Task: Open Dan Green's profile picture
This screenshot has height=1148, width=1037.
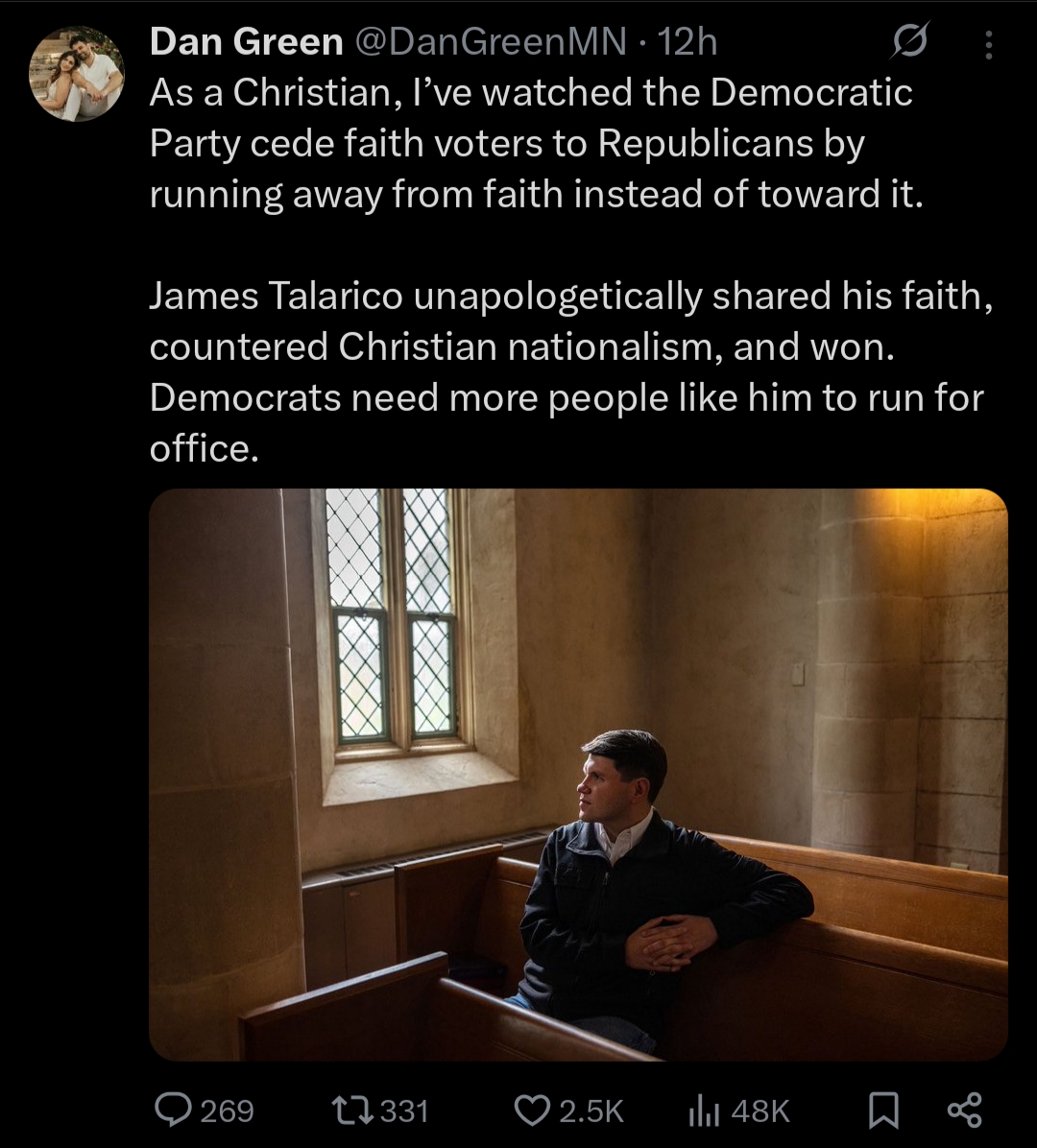Action: (x=77, y=74)
